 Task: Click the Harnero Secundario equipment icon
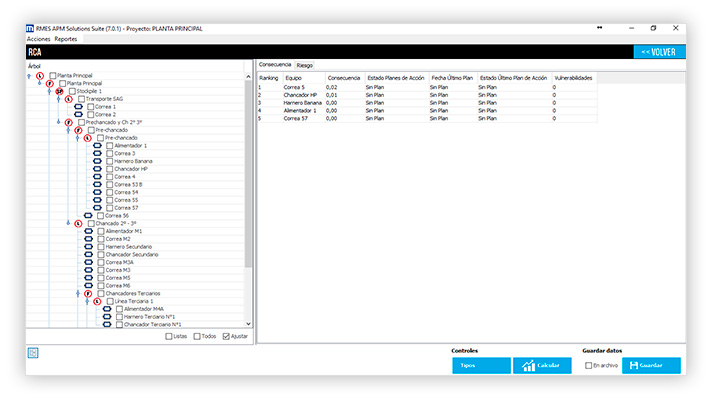click(x=89, y=247)
